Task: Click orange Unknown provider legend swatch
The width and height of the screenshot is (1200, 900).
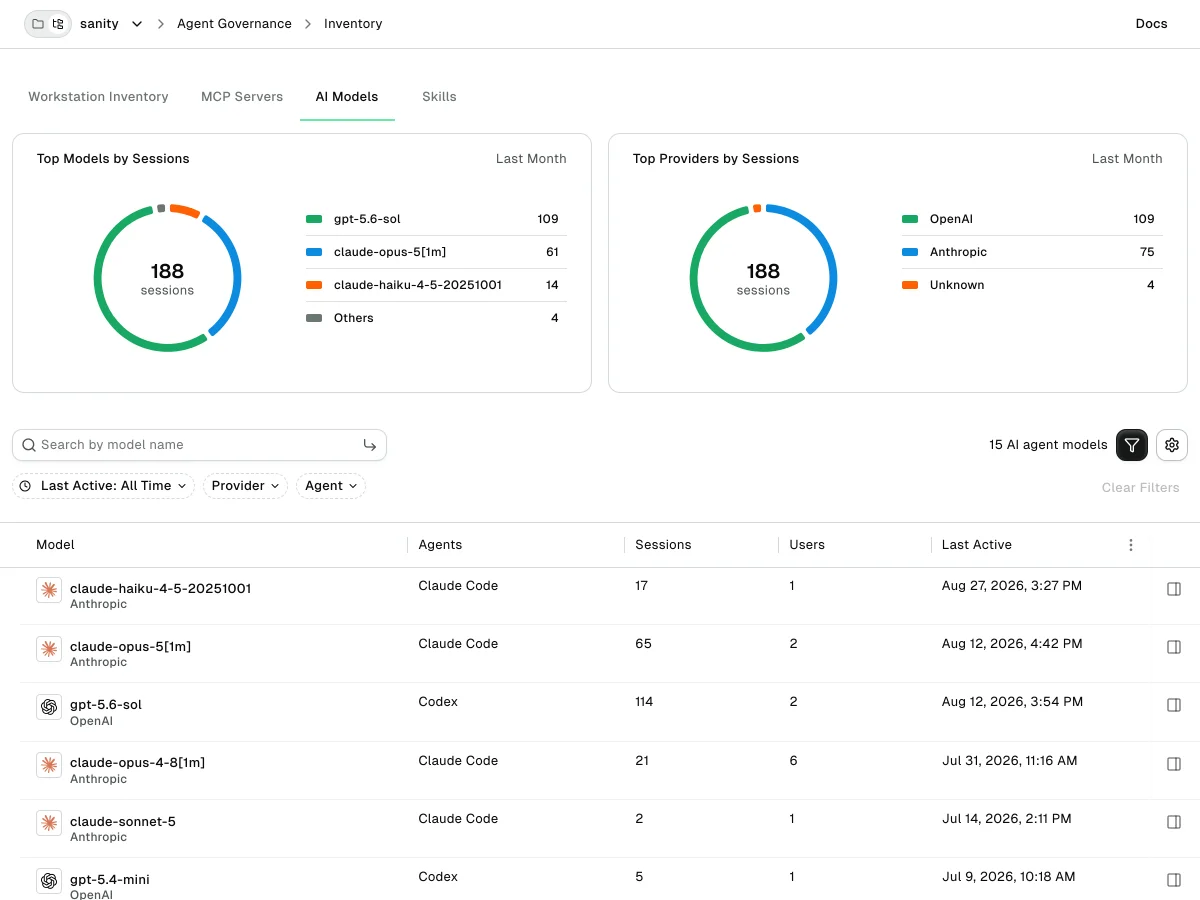Action: pos(910,285)
